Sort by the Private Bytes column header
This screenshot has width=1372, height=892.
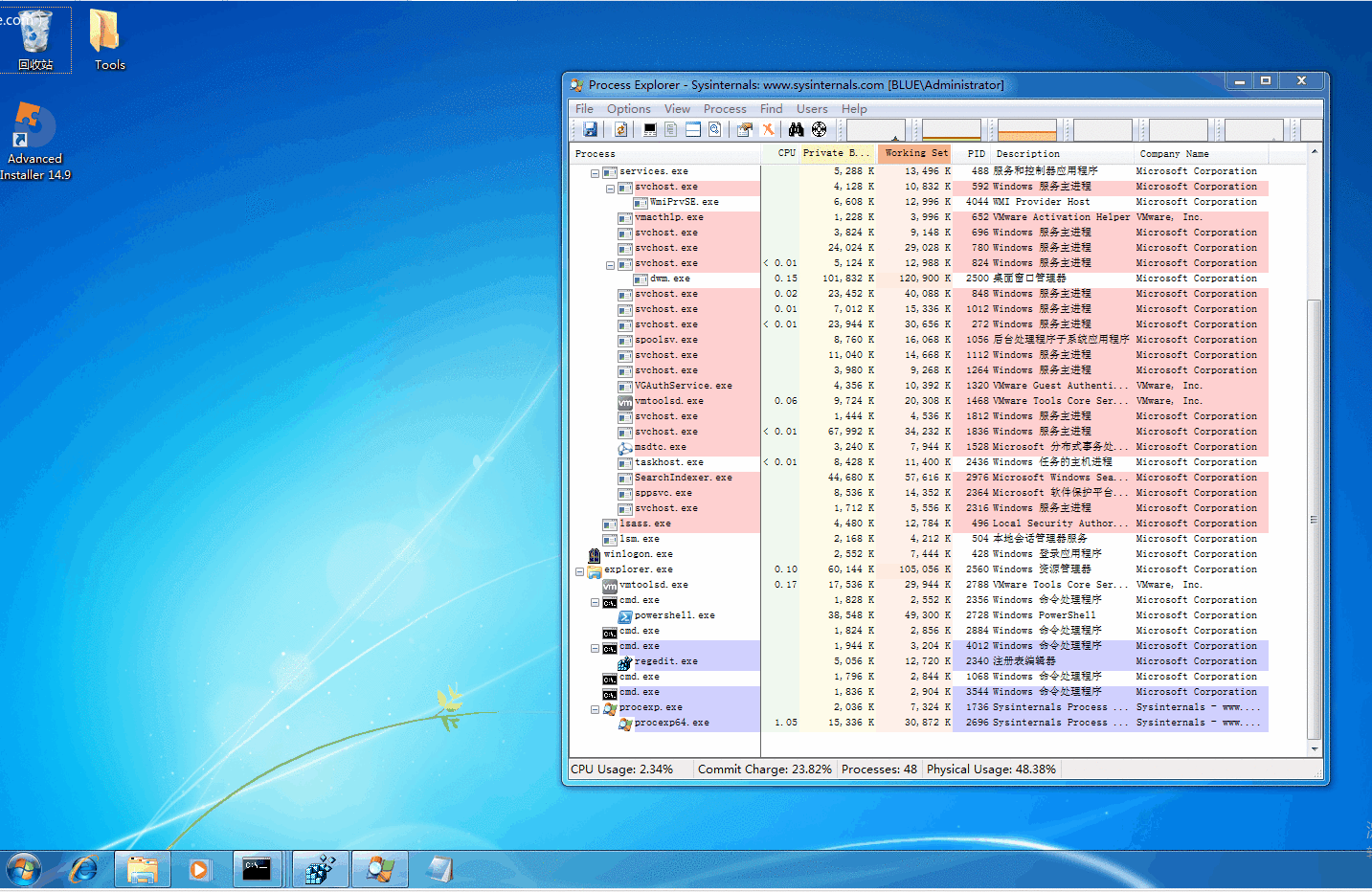coord(838,153)
